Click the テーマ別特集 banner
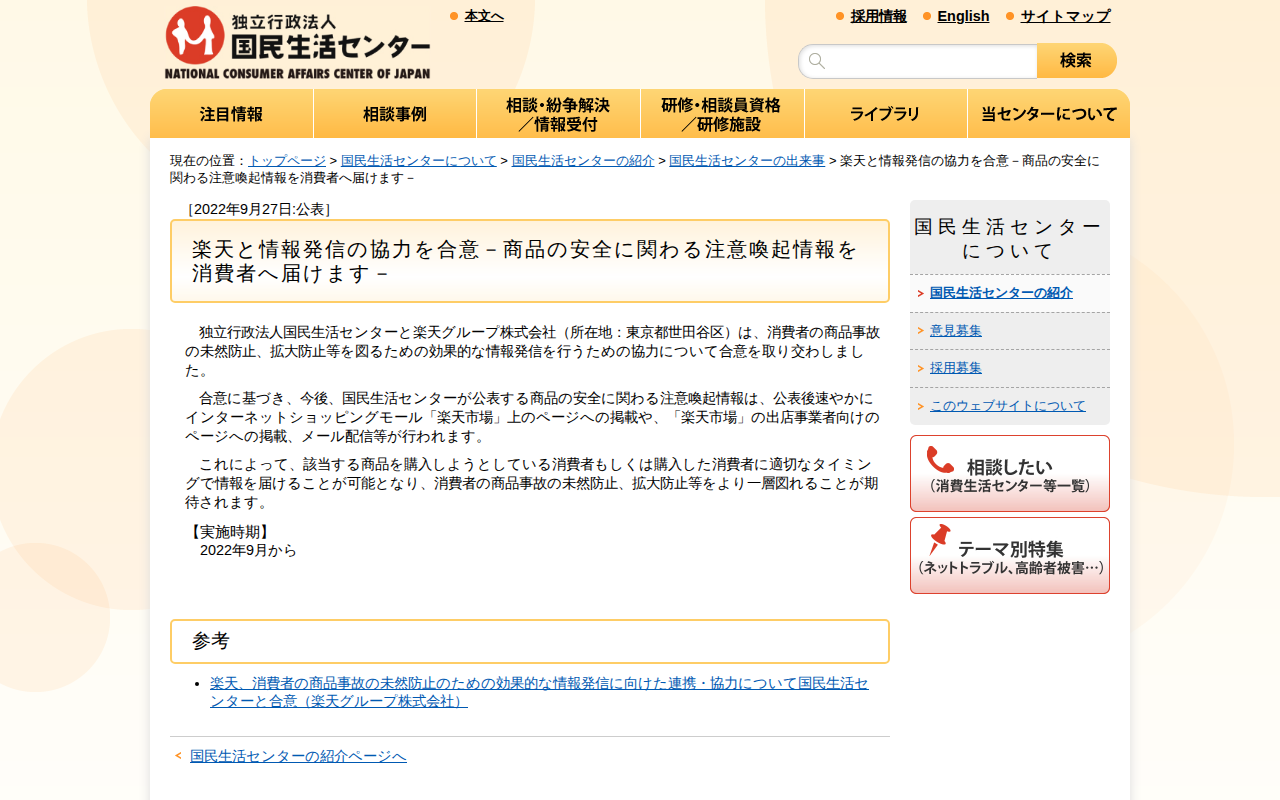Image resolution: width=1280 pixels, height=800 pixels. coord(1010,555)
